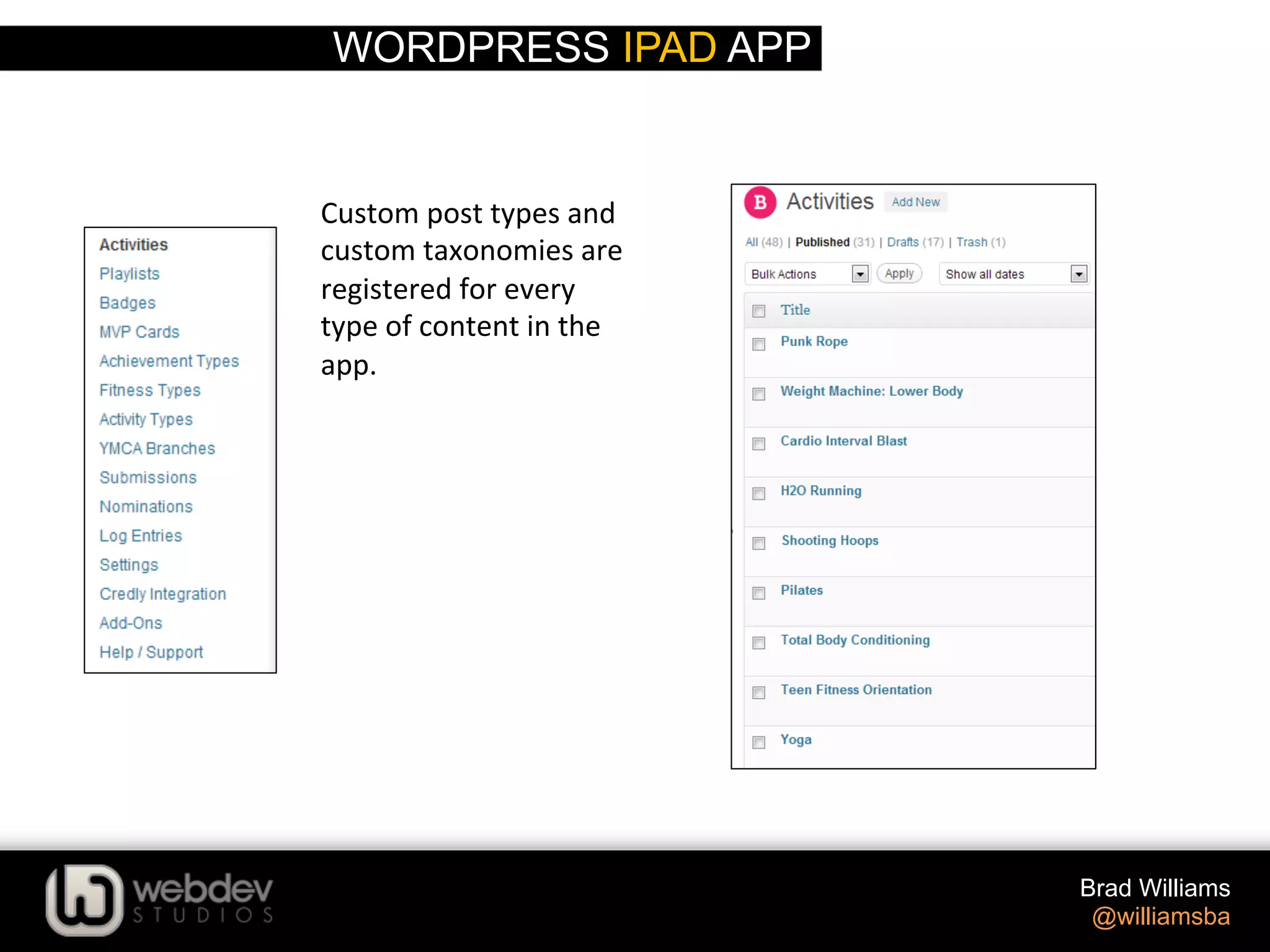Open Activities in the sidebar menu

coord(133,245)
